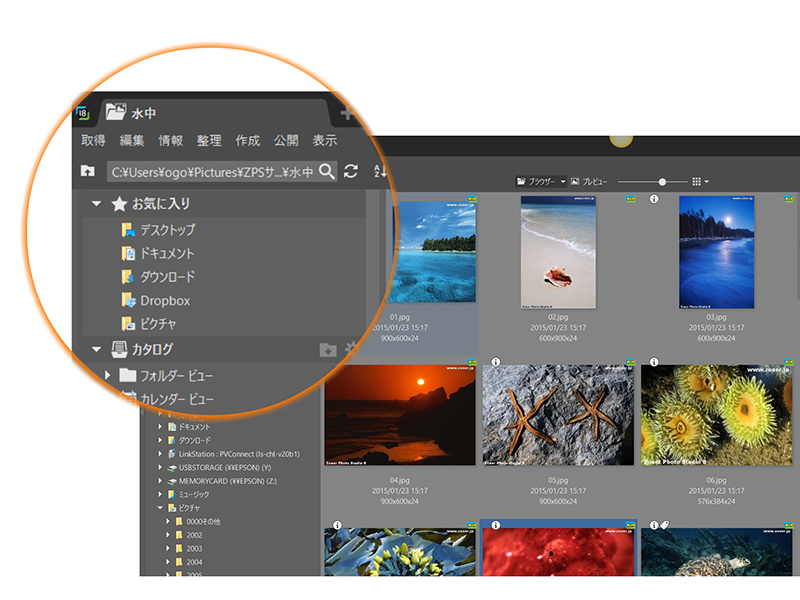Image resolution: width=800 pixels, height=600 pixels.
Task: Open the 取得 menu
Action: coord(93,140)
